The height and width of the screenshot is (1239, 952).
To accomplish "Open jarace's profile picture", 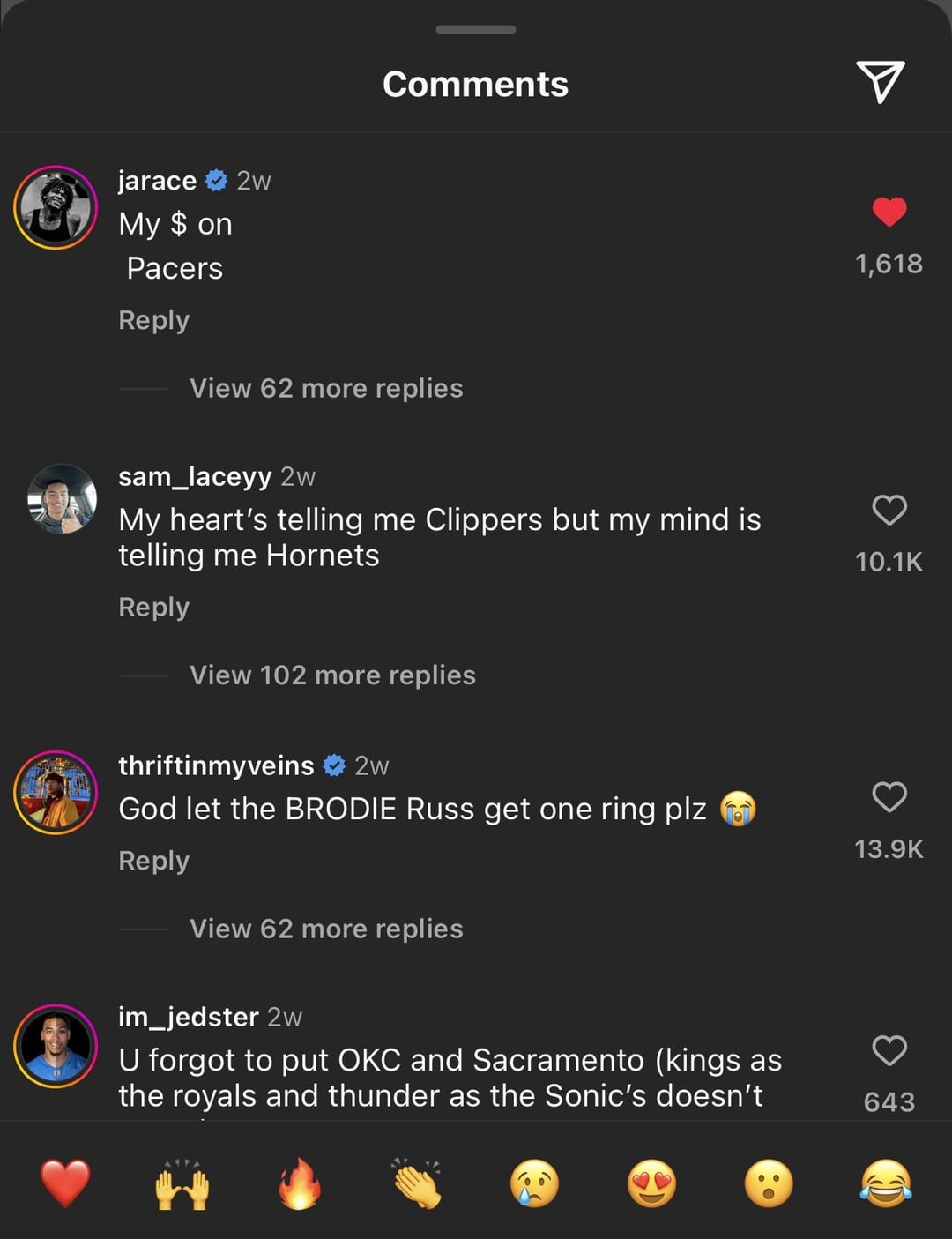I will [56, 207].
